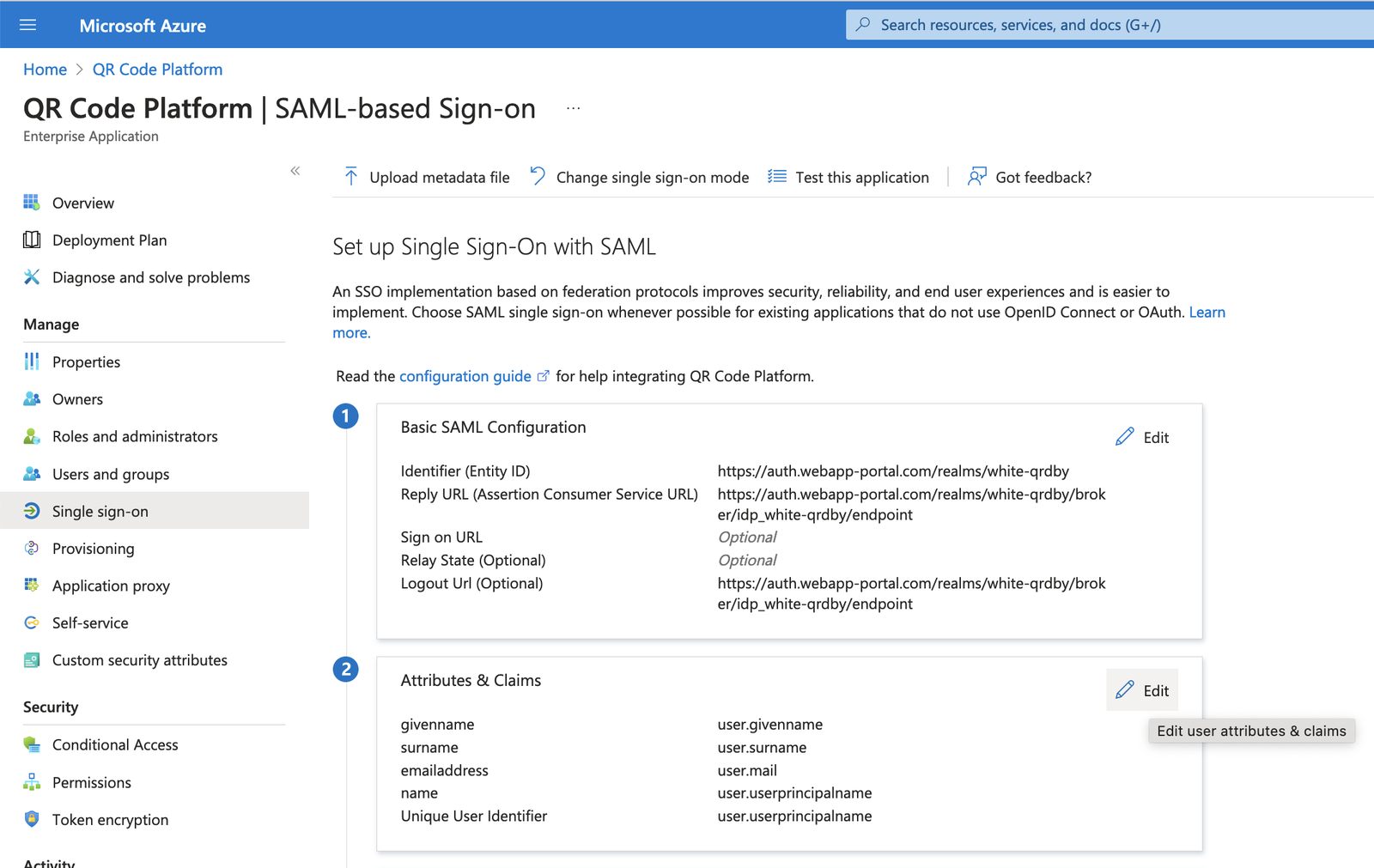This screenshot has width=1374, height=868.
Task: Click the Permissions hierarchy icon
Action: click(x=32, y=781)
